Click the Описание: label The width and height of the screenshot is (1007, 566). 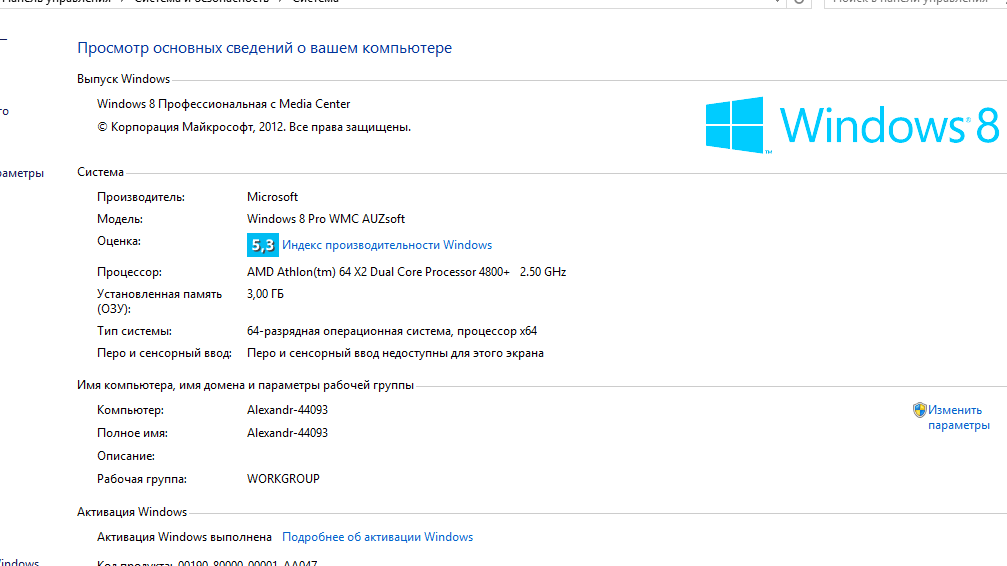[x=126, y=456]
